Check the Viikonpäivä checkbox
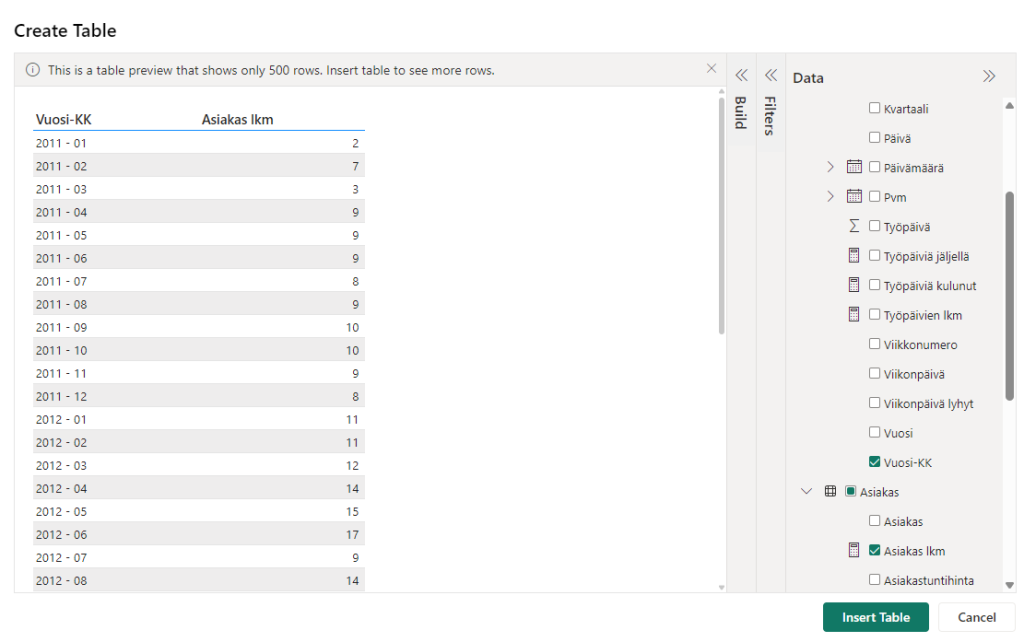This screenshot has width=1024, height=642. coord(874,373)
